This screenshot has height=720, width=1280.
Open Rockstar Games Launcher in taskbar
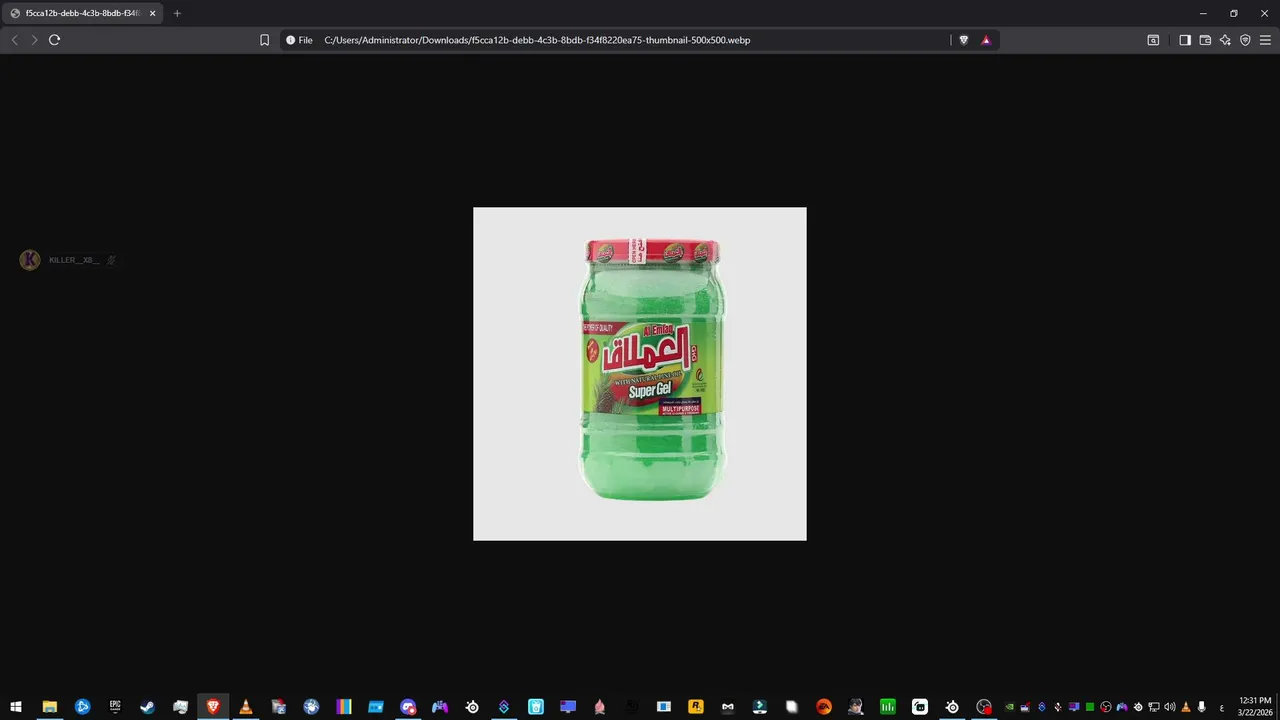(x=695, y=707)
